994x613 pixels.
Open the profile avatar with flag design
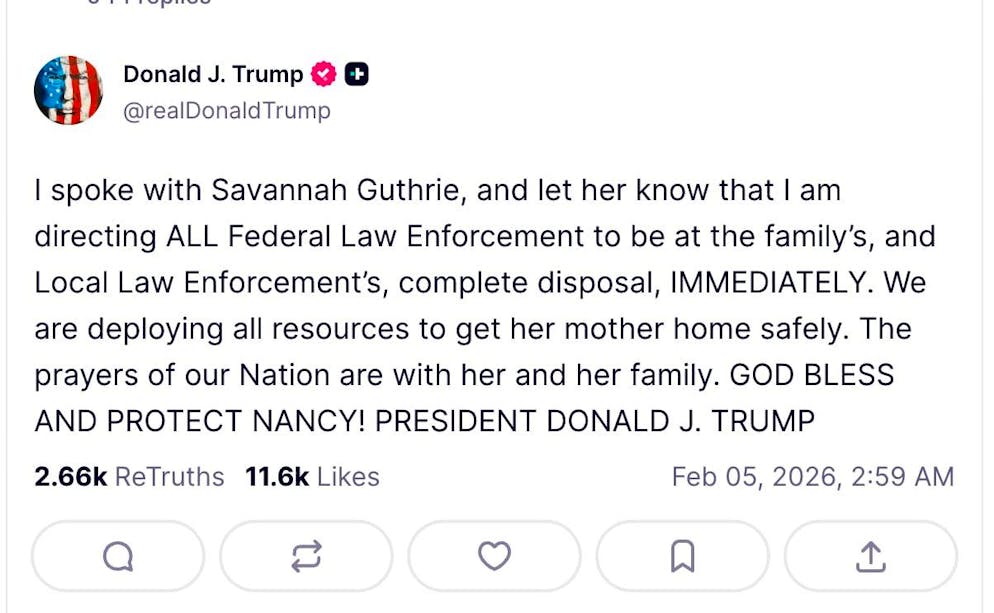pos(68,90)
